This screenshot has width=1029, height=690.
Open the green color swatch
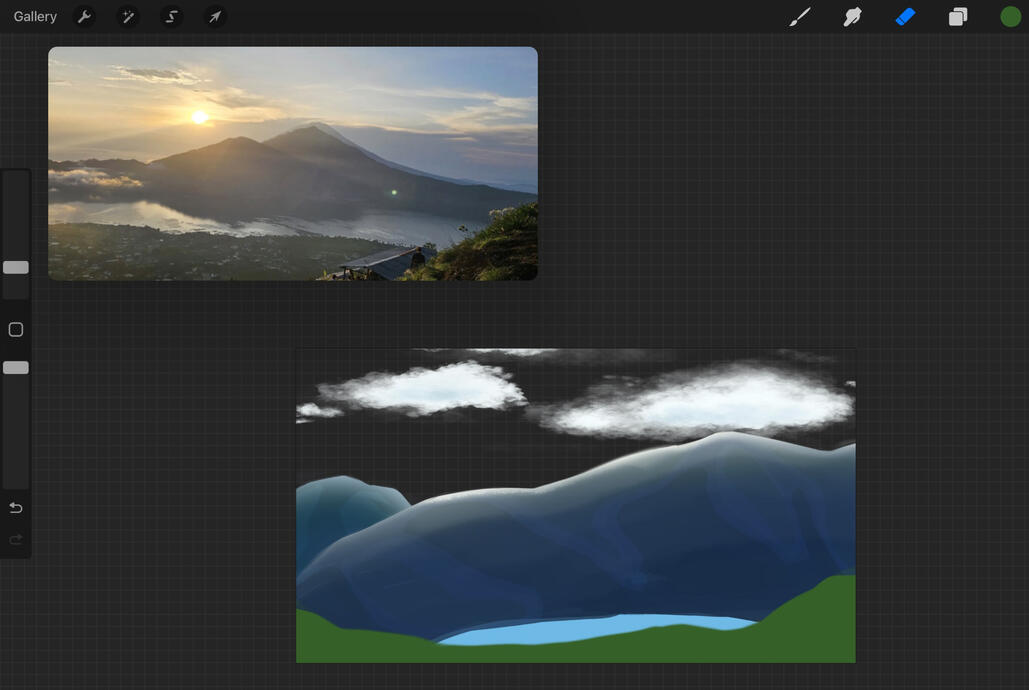coord(1010,17)
